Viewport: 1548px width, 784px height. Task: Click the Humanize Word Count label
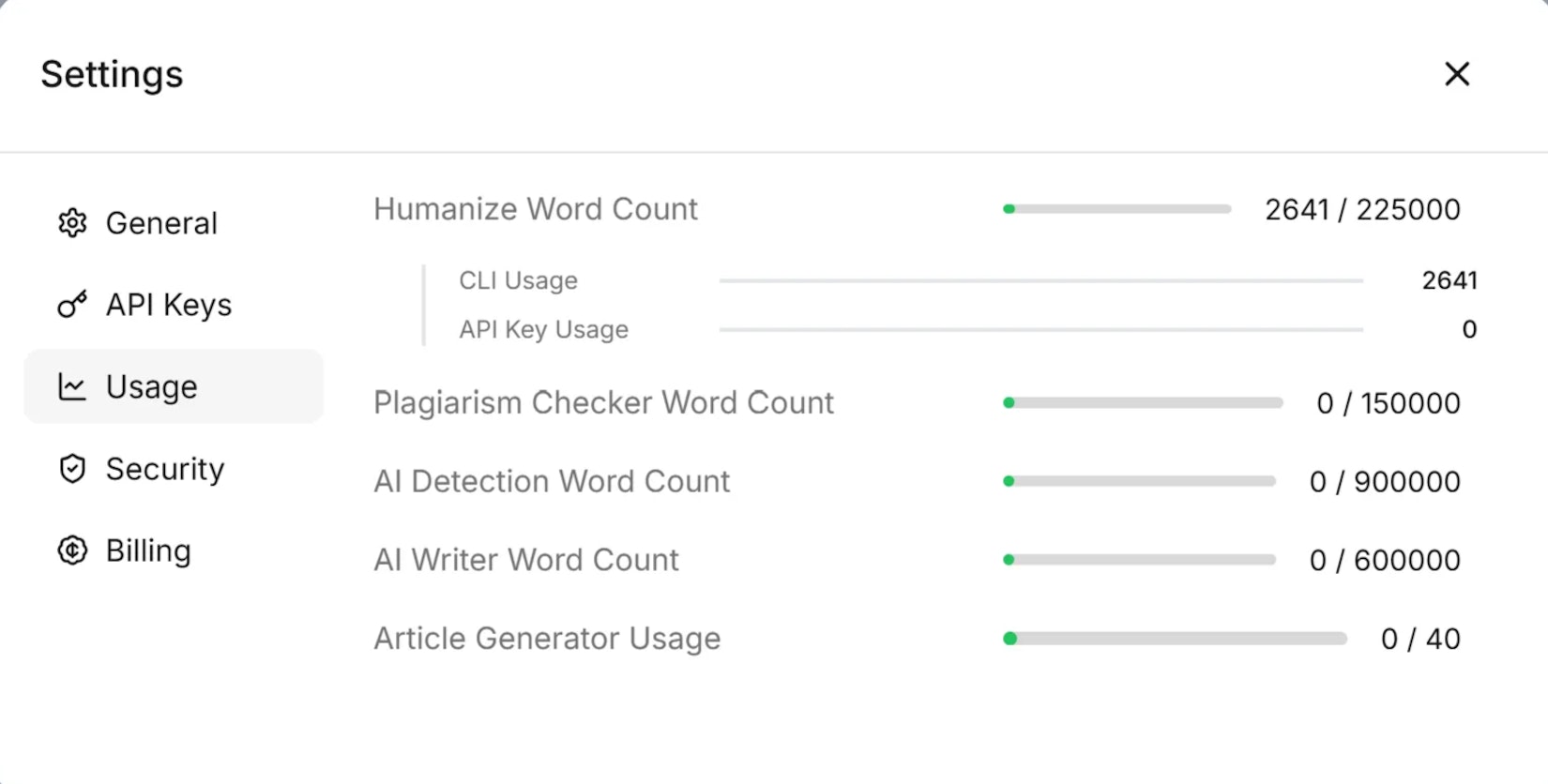(536, 209)
